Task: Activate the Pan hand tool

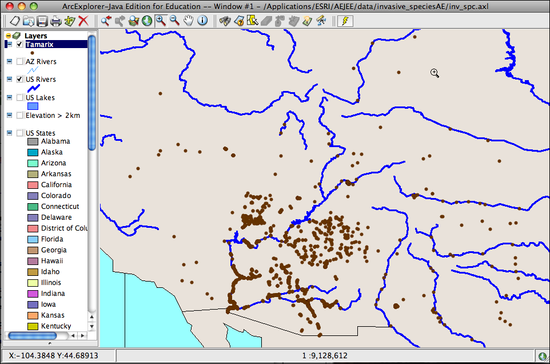Action: click(x=188, y=21)
